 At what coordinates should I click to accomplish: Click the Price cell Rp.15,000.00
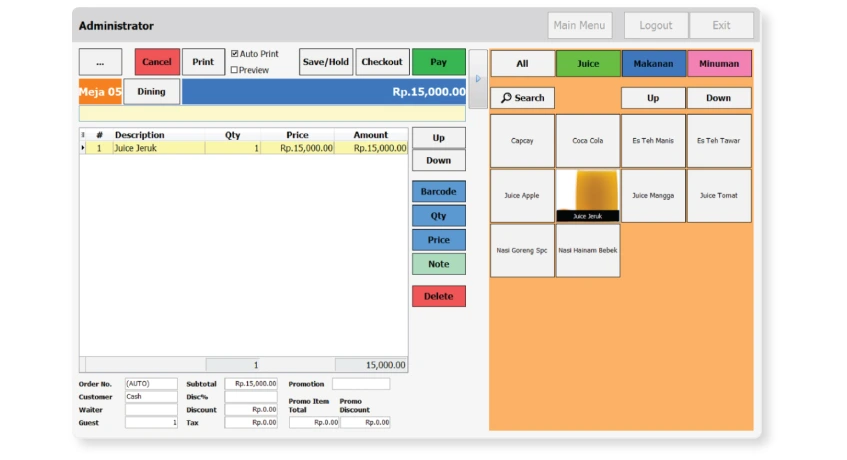[x=297, y=148]
